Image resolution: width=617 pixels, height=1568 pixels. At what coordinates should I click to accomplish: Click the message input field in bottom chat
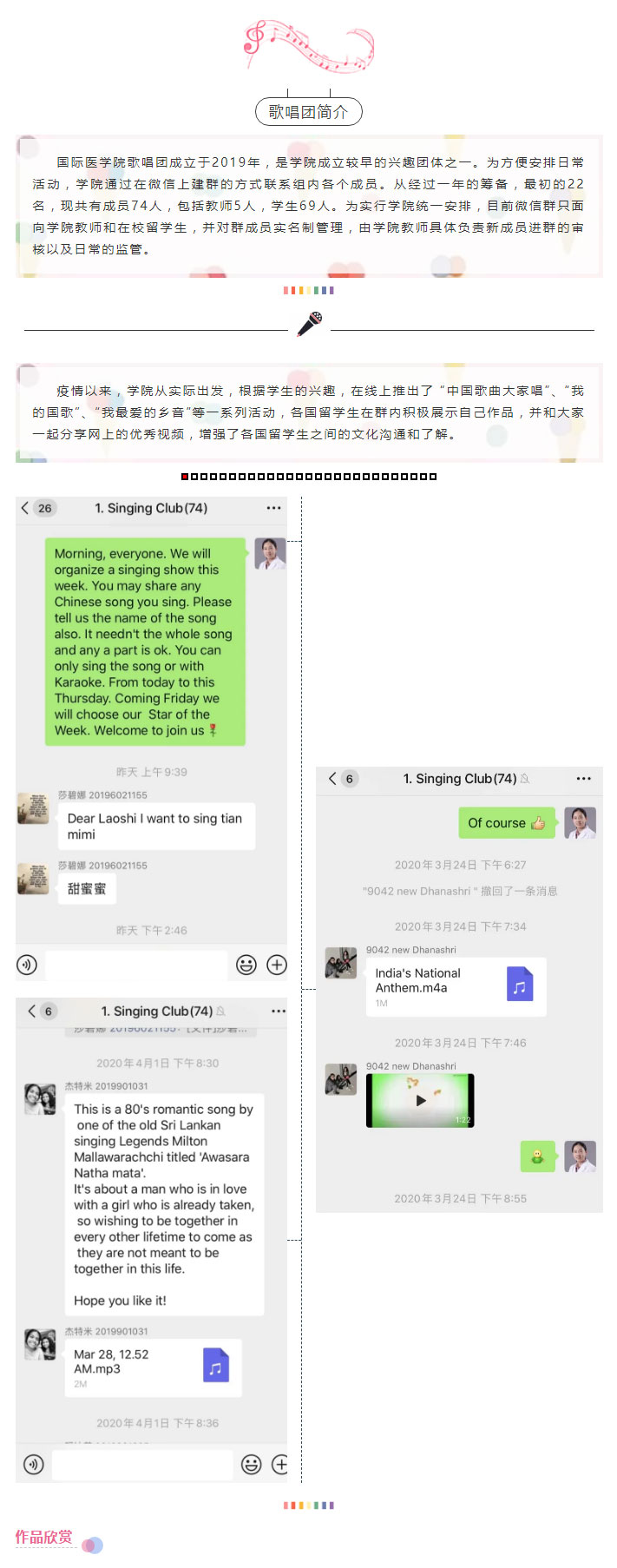pos(142,1465)
